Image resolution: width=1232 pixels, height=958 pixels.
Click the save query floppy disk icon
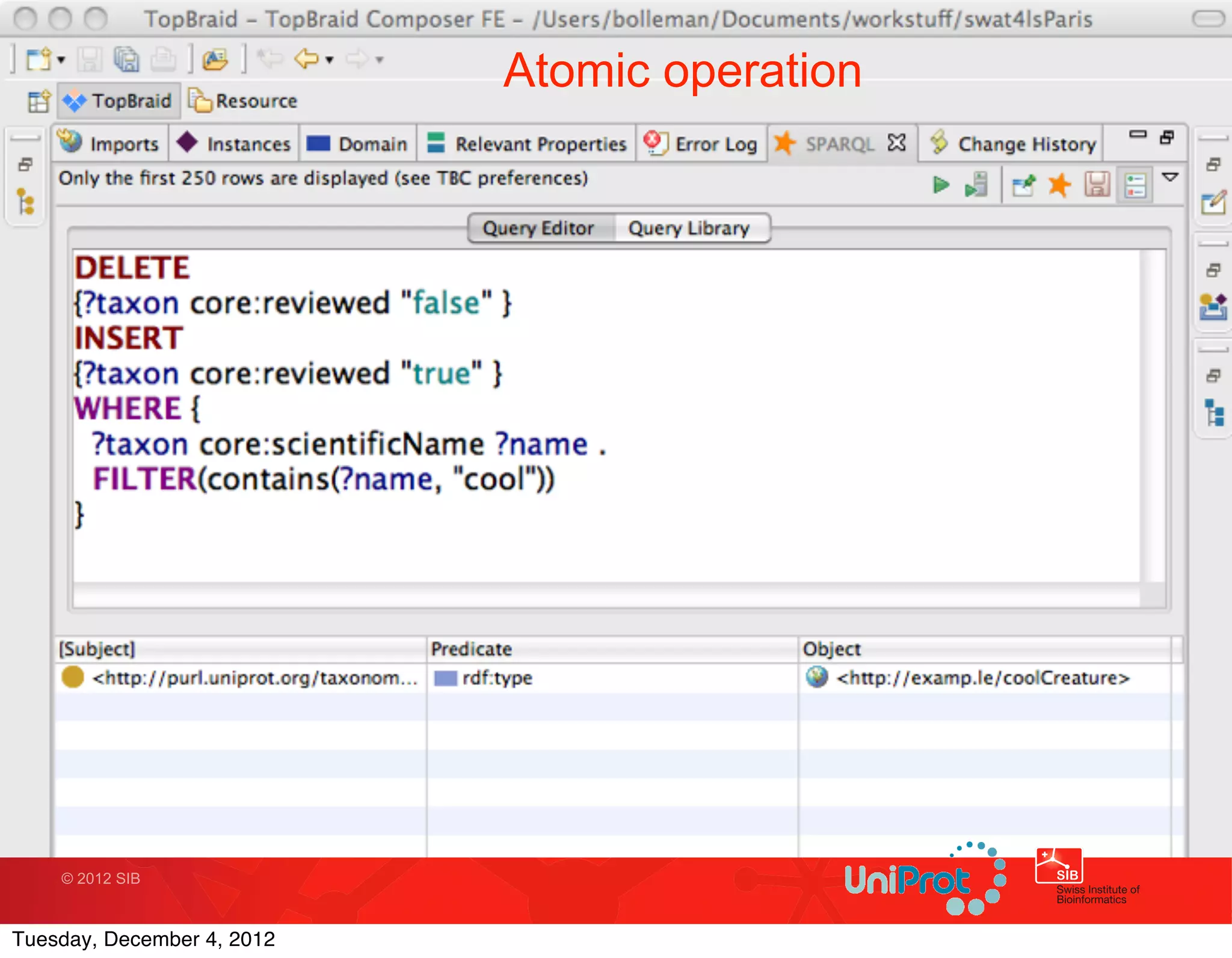pyautogui.click(x=1097, y=185)
